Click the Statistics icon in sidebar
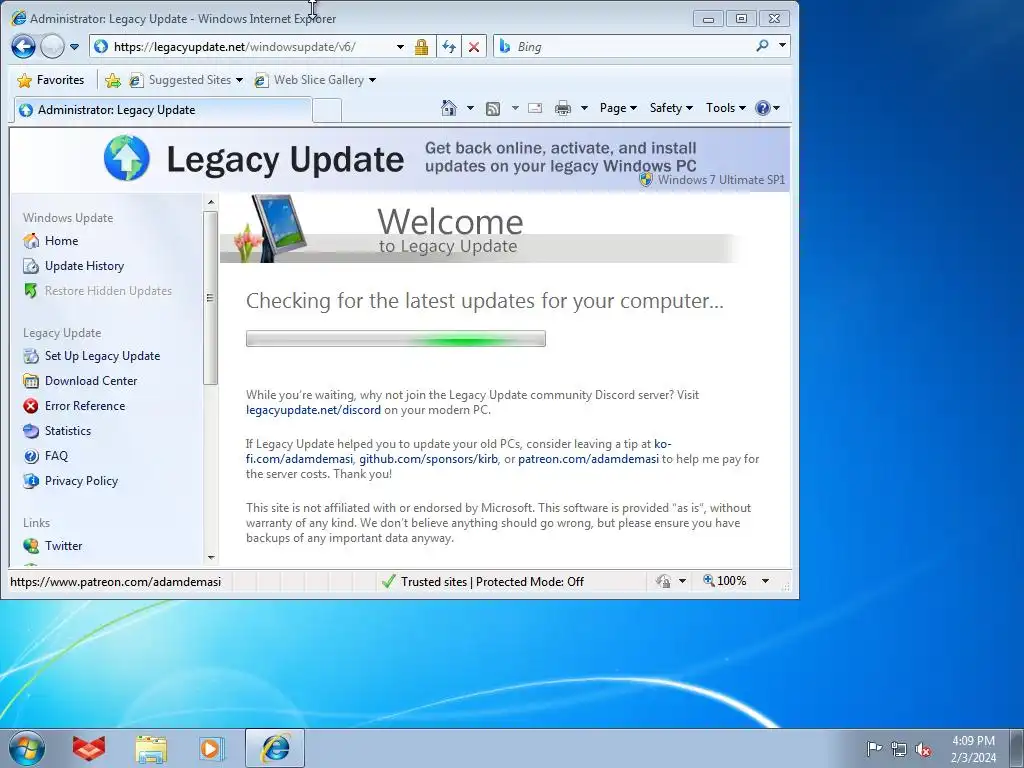Viewport: 1024px width, 768px height. click(31, 431)
